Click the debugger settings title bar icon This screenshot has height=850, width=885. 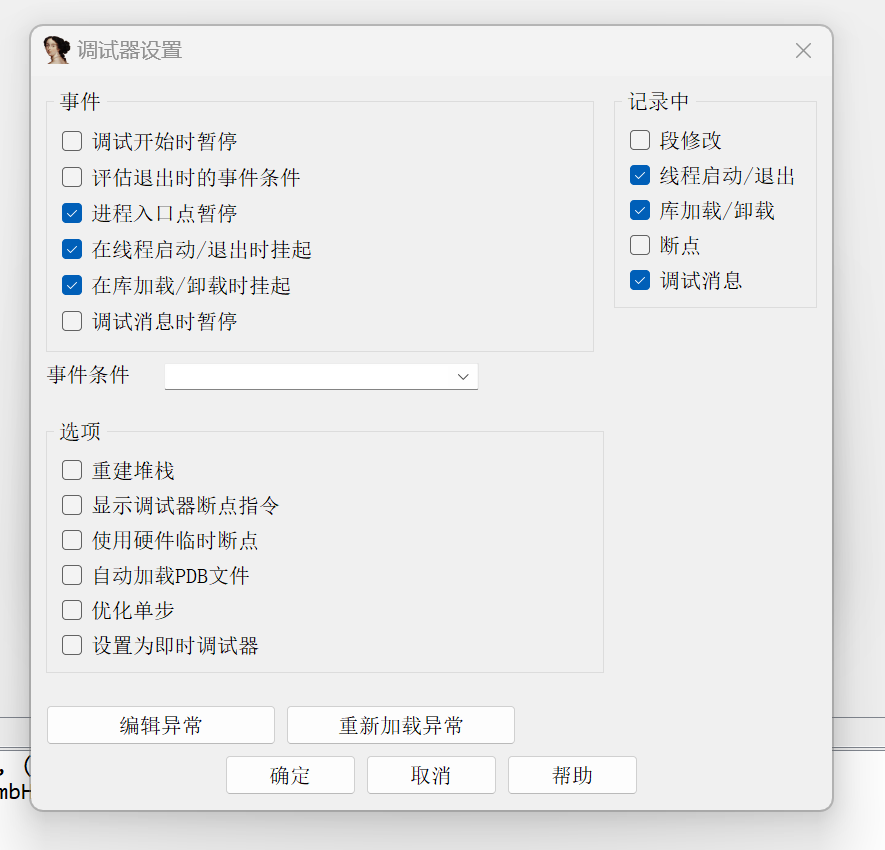coord(56,49)
